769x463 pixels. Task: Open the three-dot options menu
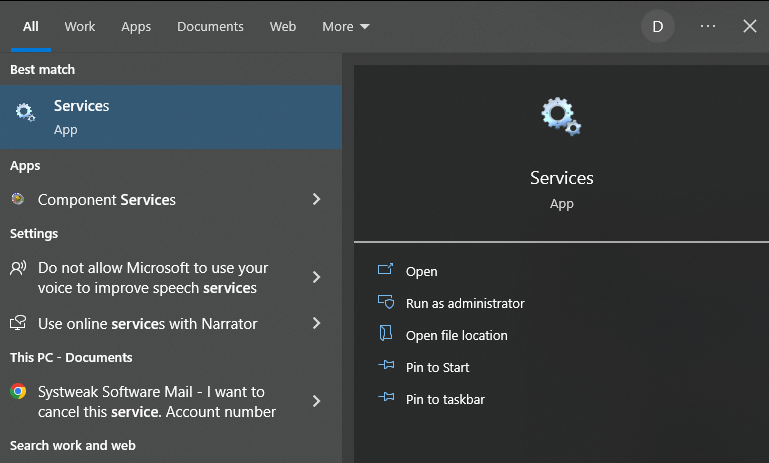pos(708,26)
